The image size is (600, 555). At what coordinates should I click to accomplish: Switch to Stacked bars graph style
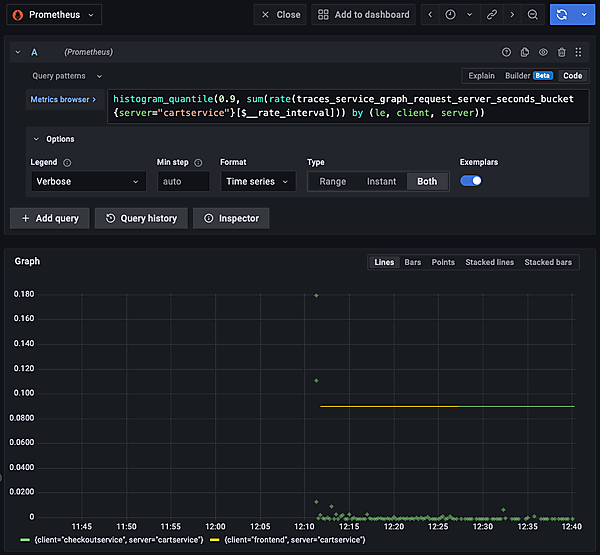(548, 262)
